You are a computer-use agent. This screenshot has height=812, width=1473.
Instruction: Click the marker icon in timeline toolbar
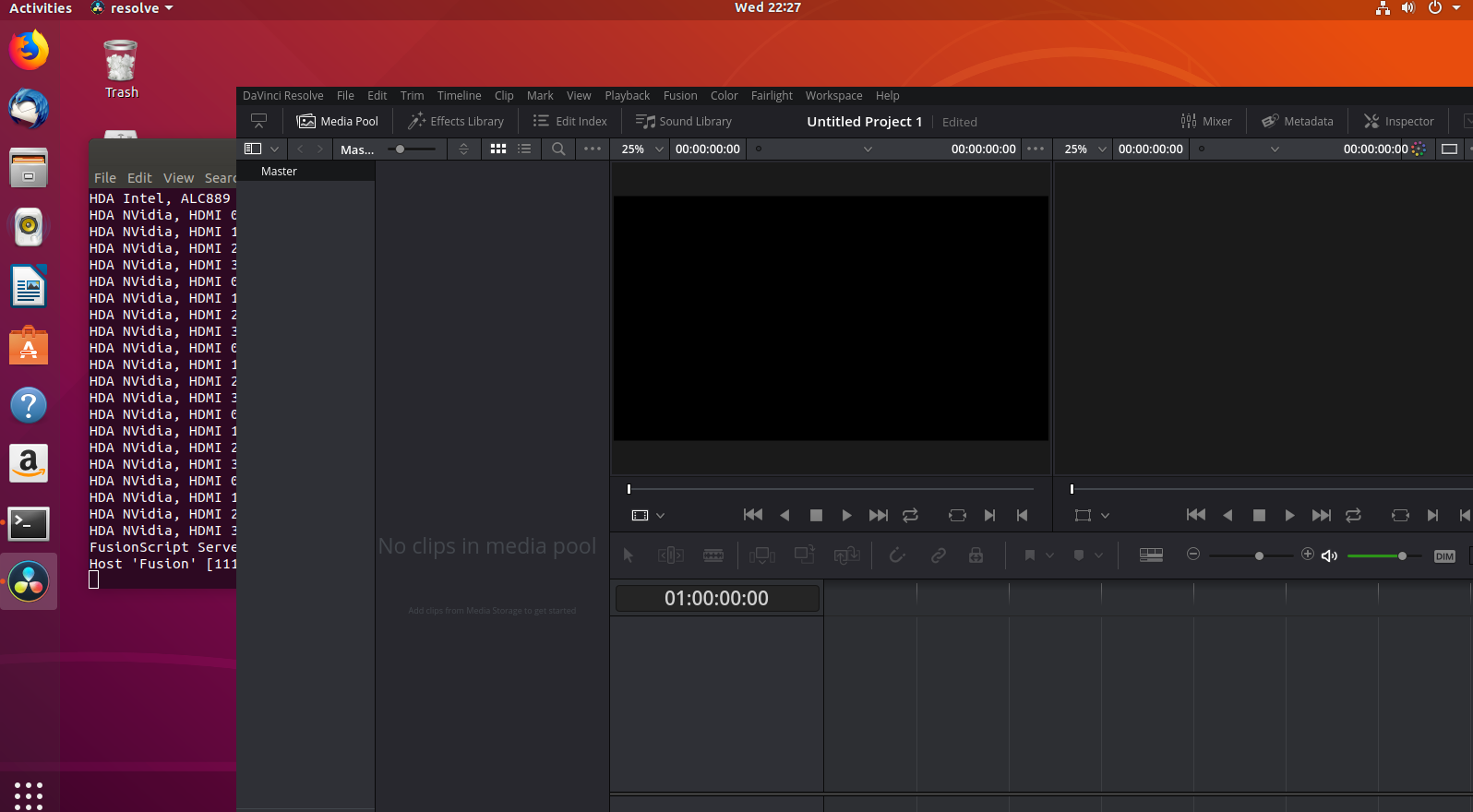click(x=1078, y=555)
